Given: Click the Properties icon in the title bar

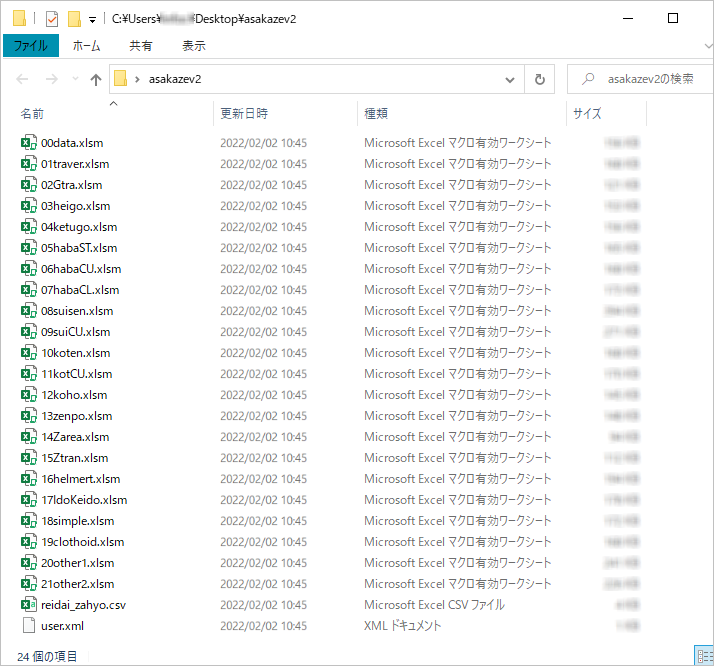Looking at the screenshot, I should pyautogui.click(x=52, y=18).
